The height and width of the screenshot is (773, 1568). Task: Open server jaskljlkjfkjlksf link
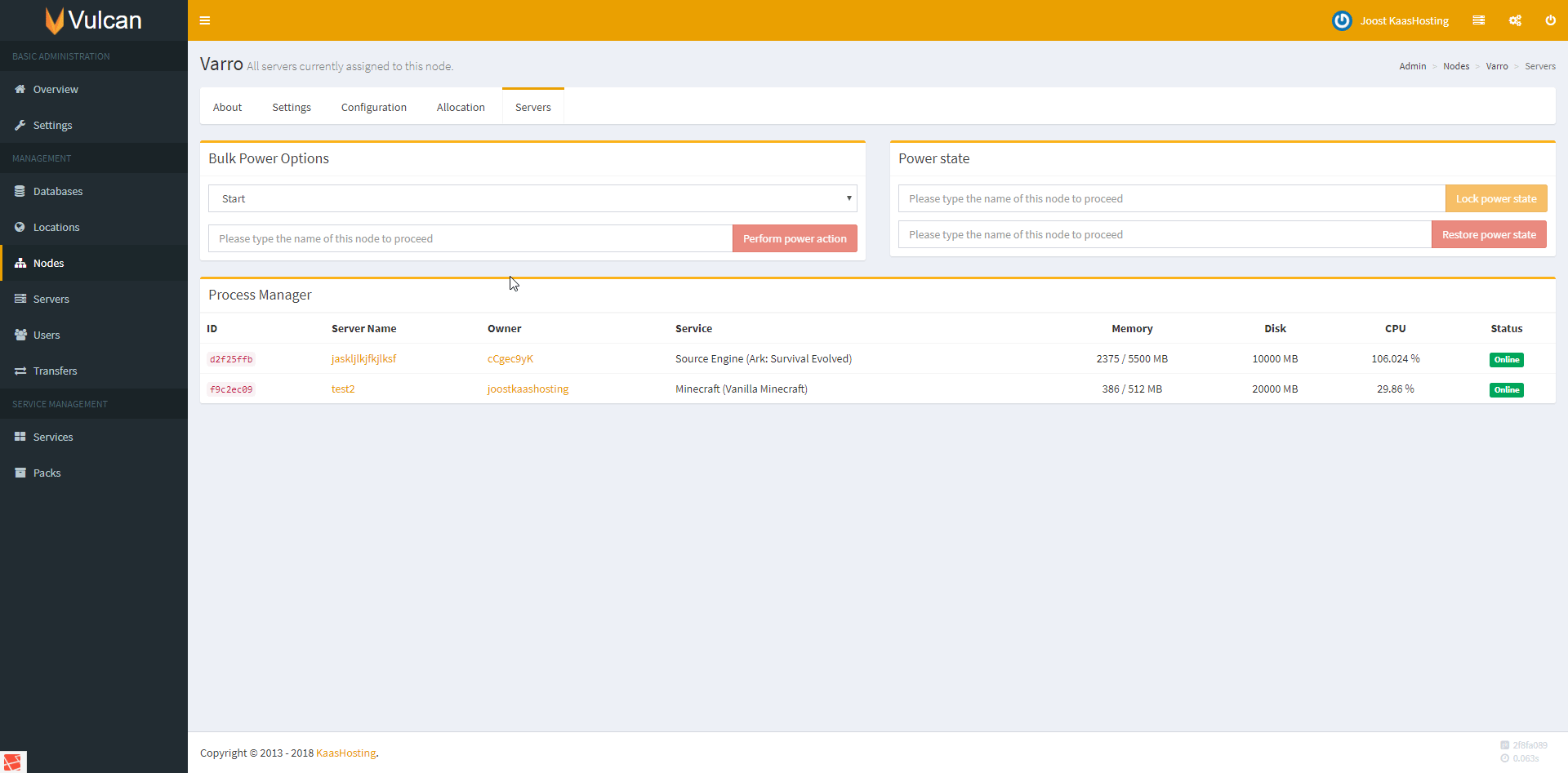[x=363, y=358]
